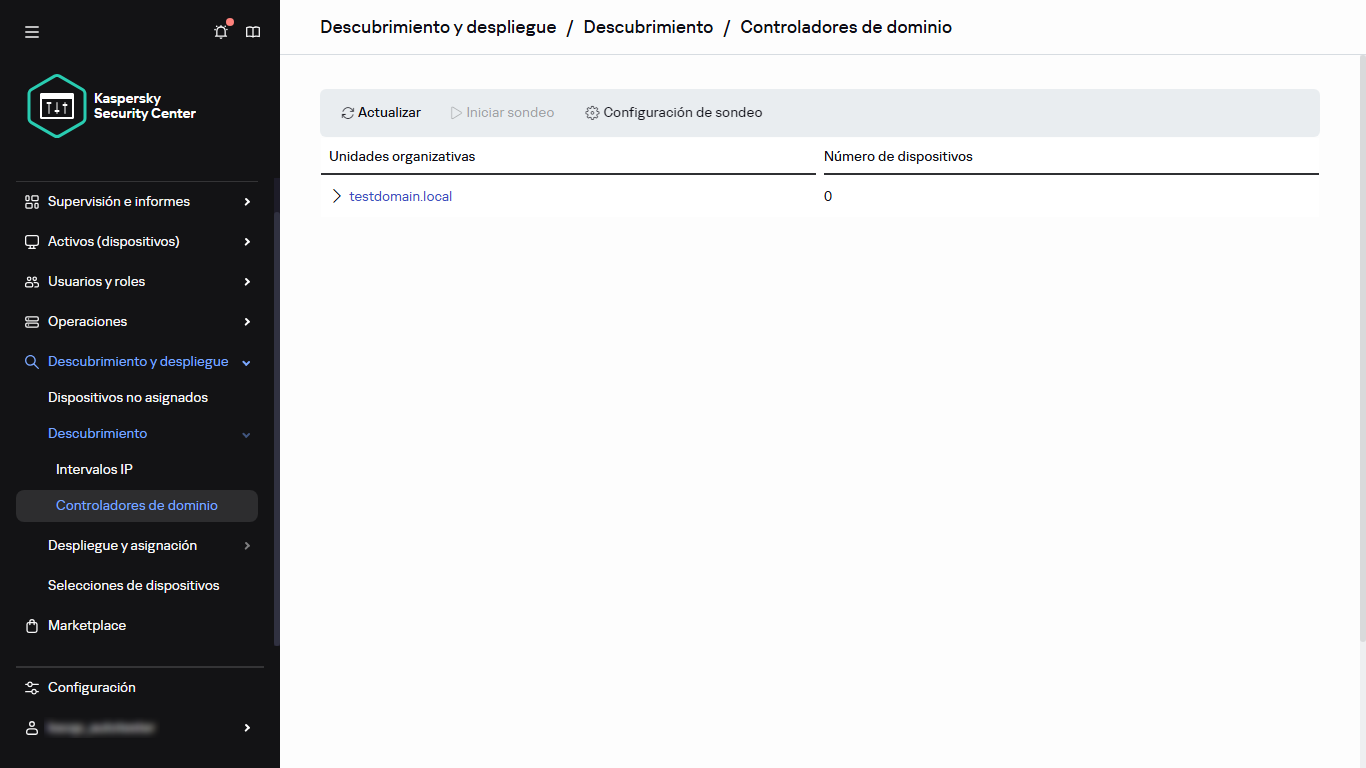
Task: Click the blurred user account name
Action: tap(101, 728)
